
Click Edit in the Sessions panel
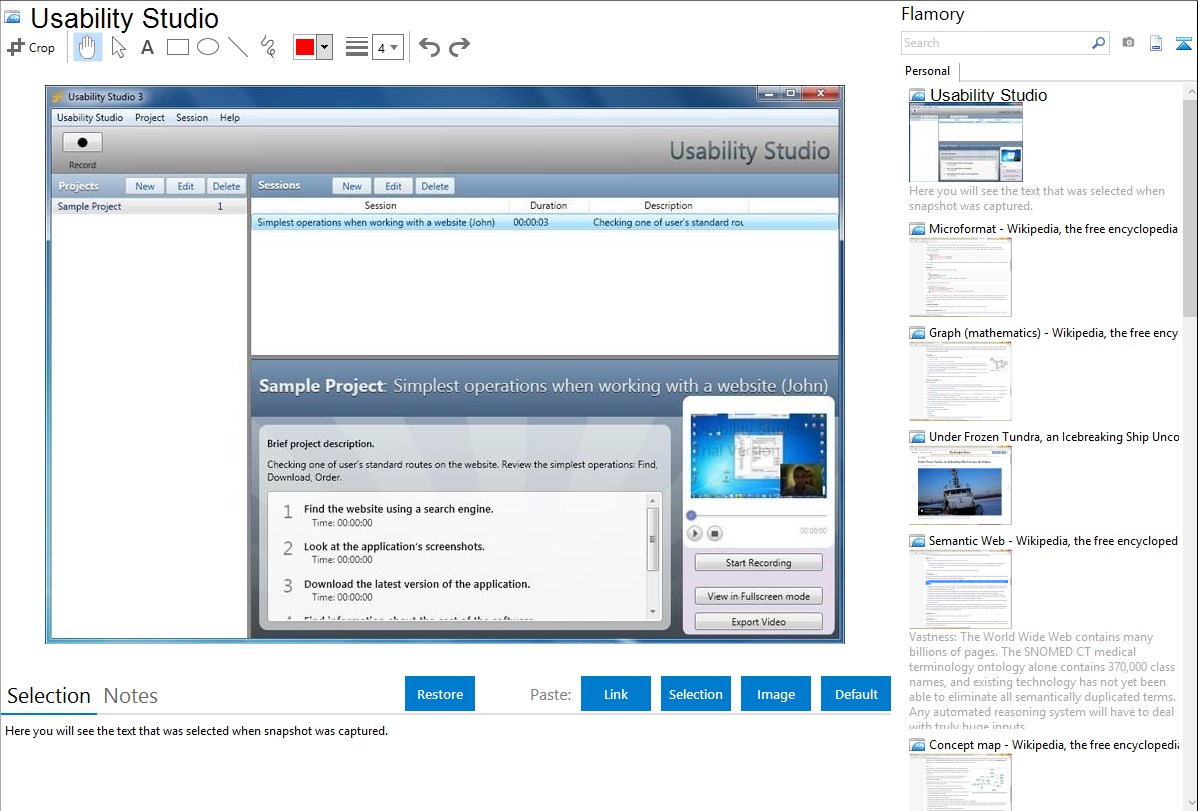point(393,186)
